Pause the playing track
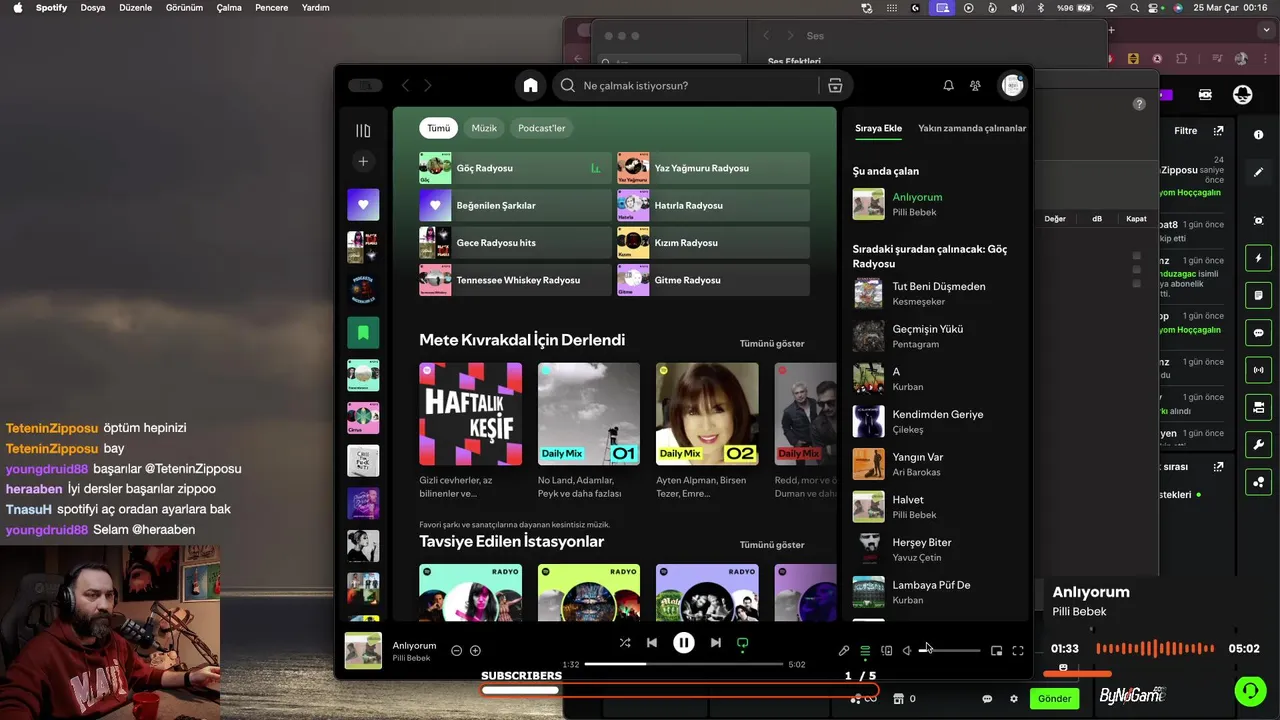The height and width of the screenshot is (720, 1280). [x=684, y=643]
